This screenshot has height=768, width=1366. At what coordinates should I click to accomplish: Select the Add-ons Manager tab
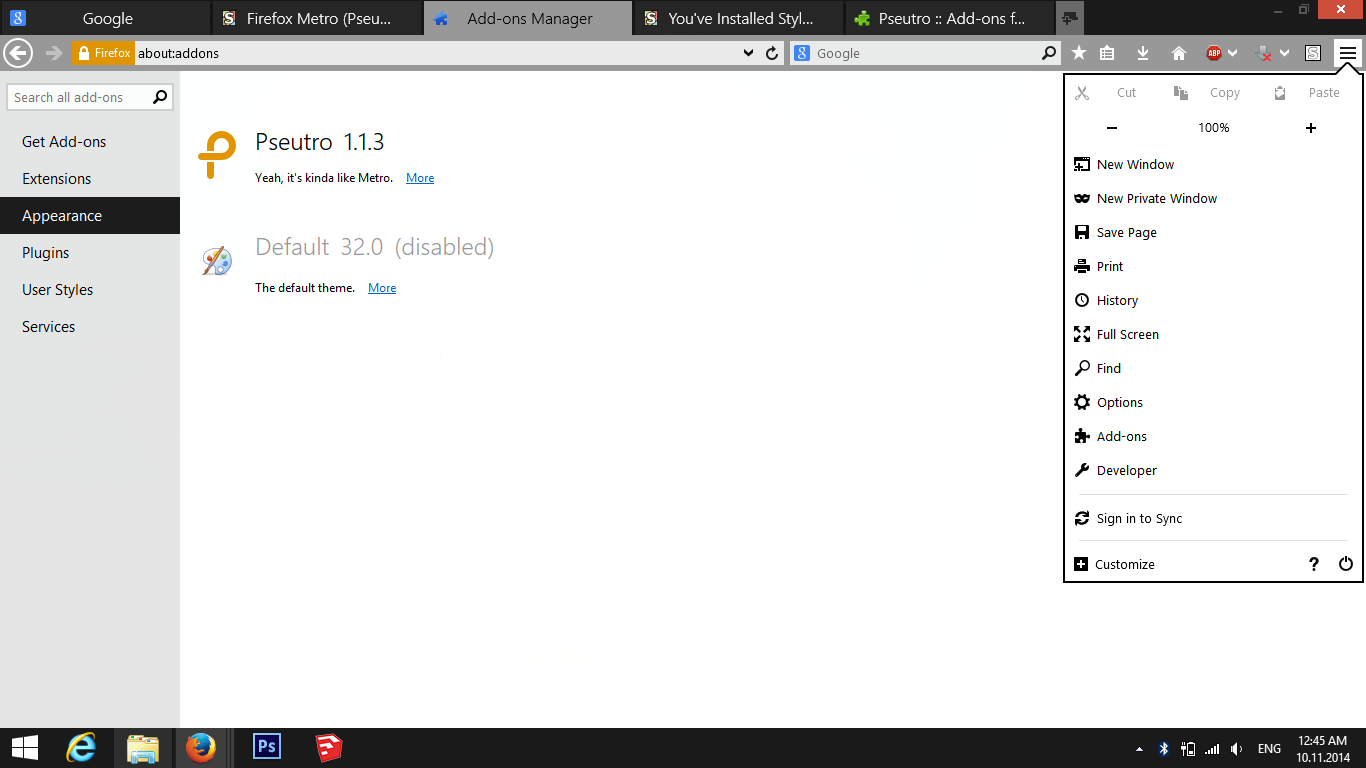[x=528, y=18]
